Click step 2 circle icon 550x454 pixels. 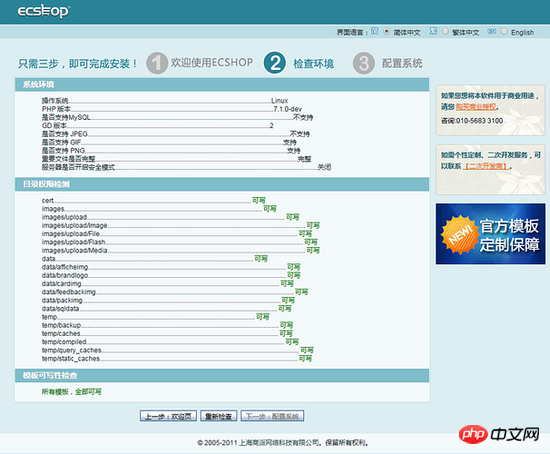[275, 63]
